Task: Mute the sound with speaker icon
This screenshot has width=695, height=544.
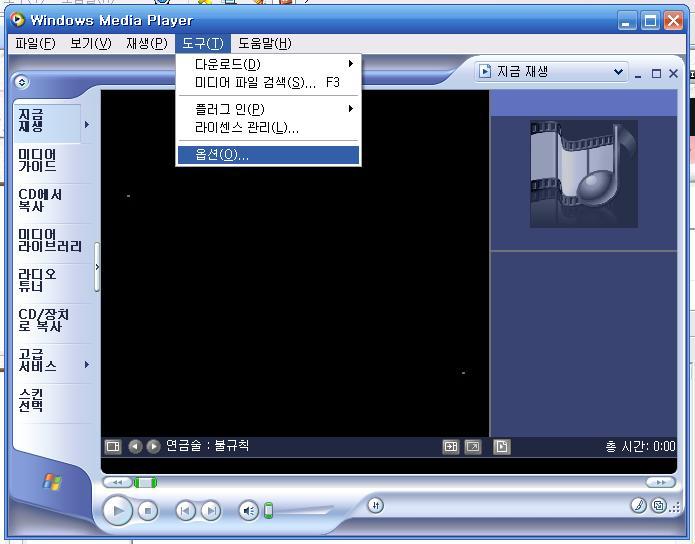Action: click(x=249, y=511)
